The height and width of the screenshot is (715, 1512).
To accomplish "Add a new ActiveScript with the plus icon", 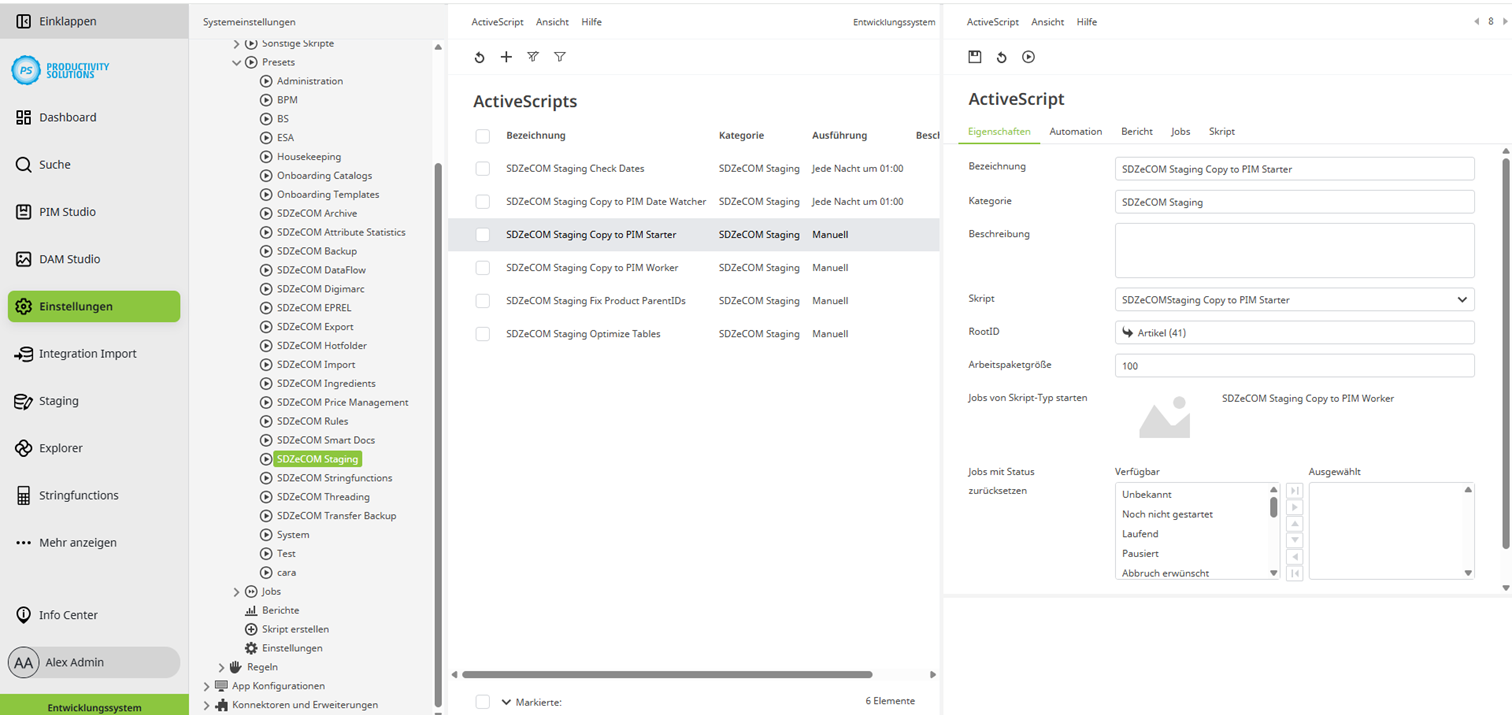I will point(506,57).
